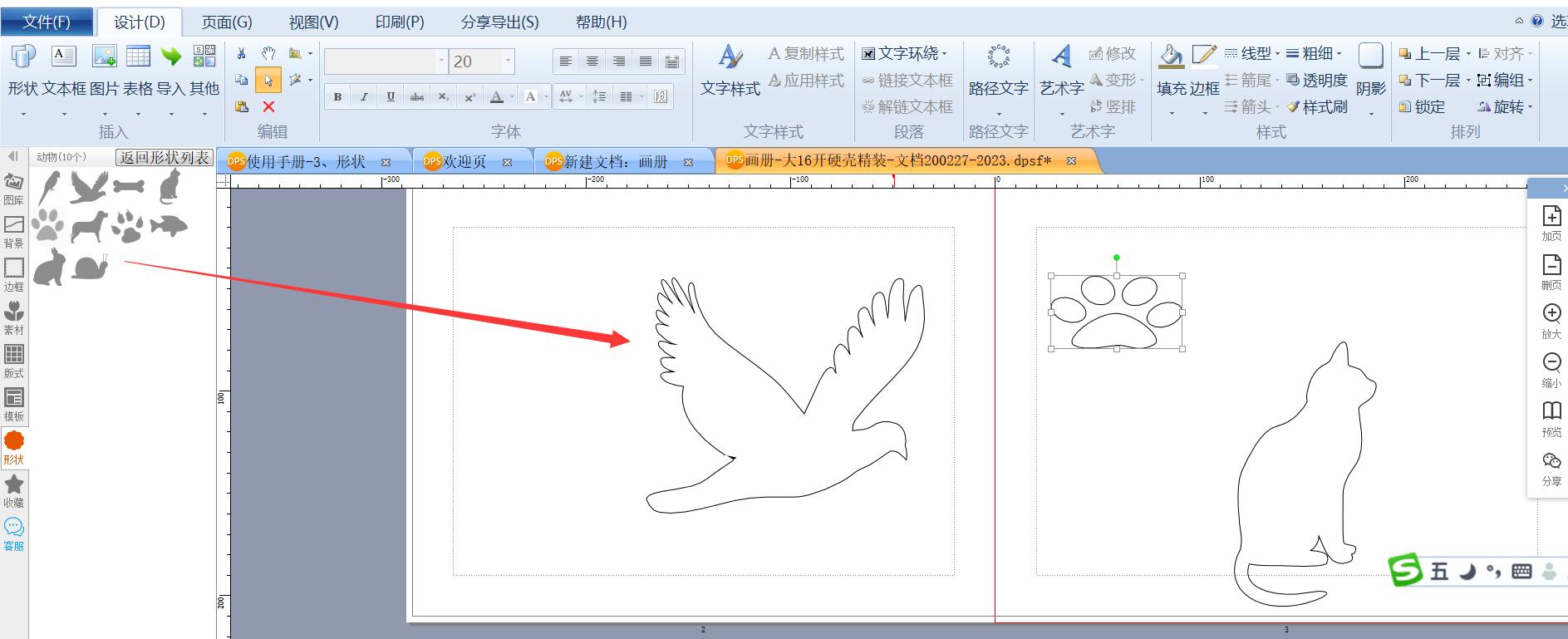Image resolution: width=1568 pixels, height=639 pixels.
Task: Click the 放大 zoom in icon
Action: 1551,313
